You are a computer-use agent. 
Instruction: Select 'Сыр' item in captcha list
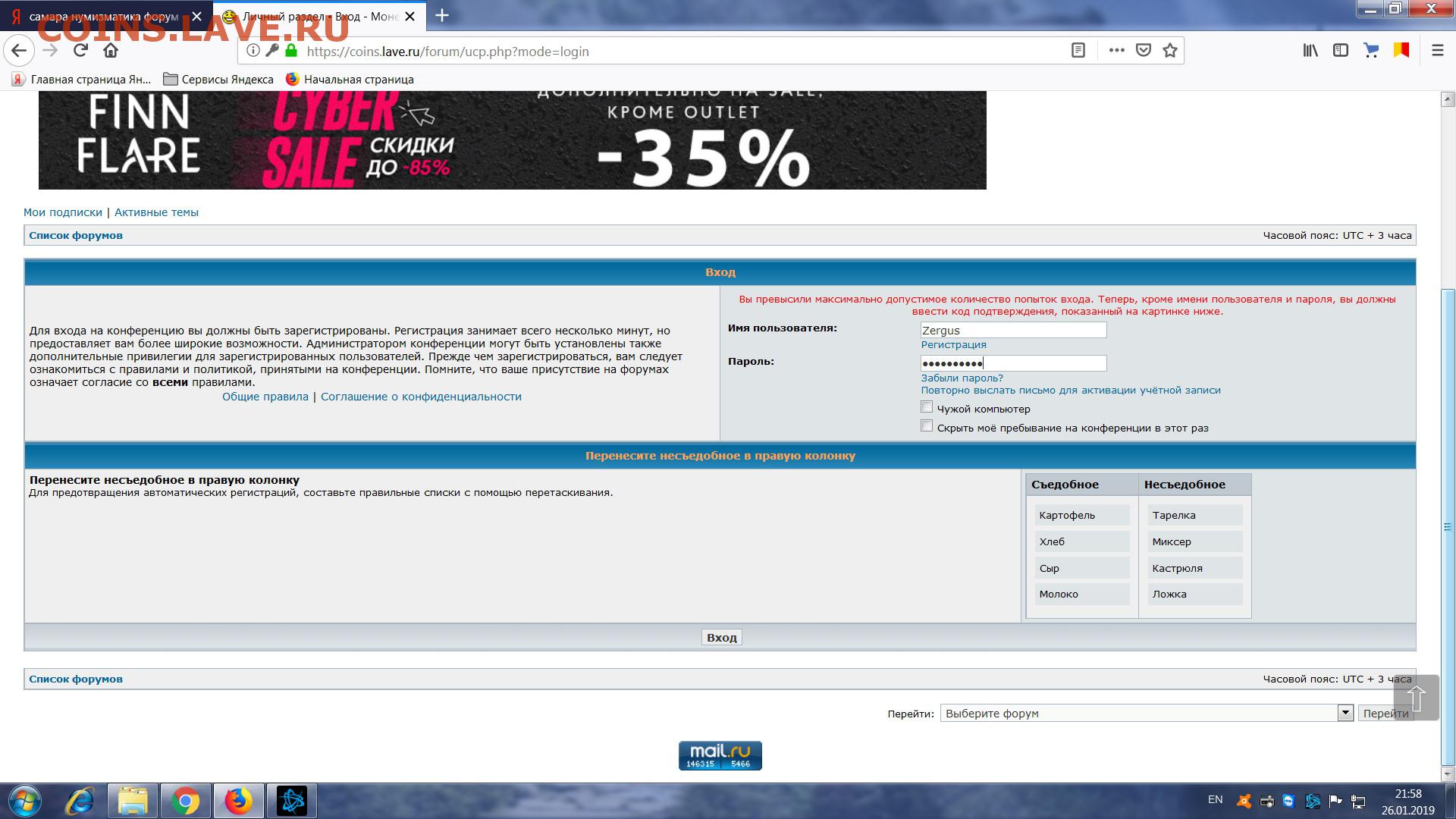[x=1082, y=568]
